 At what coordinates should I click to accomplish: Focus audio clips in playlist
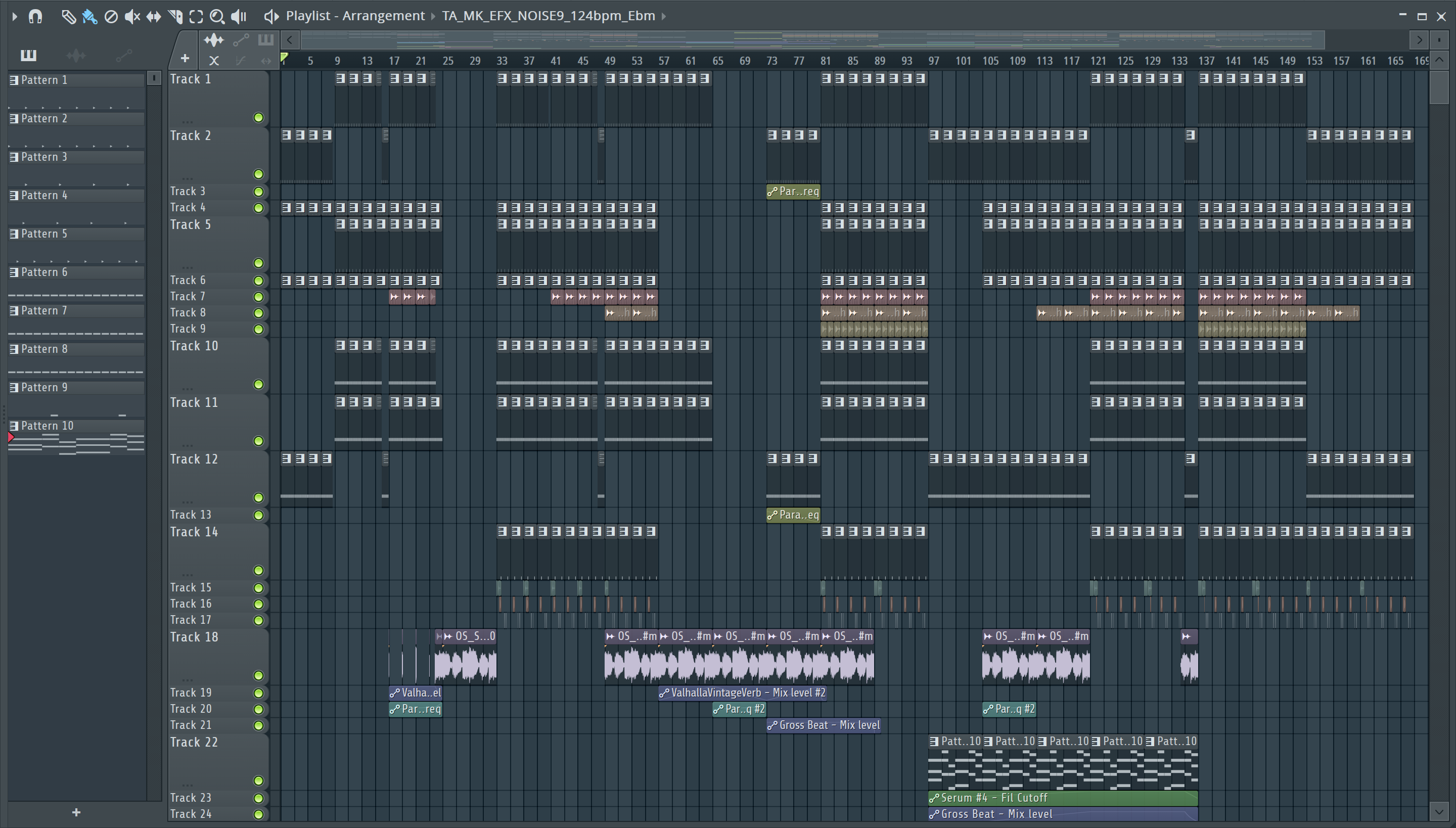[x=214, y=40]
